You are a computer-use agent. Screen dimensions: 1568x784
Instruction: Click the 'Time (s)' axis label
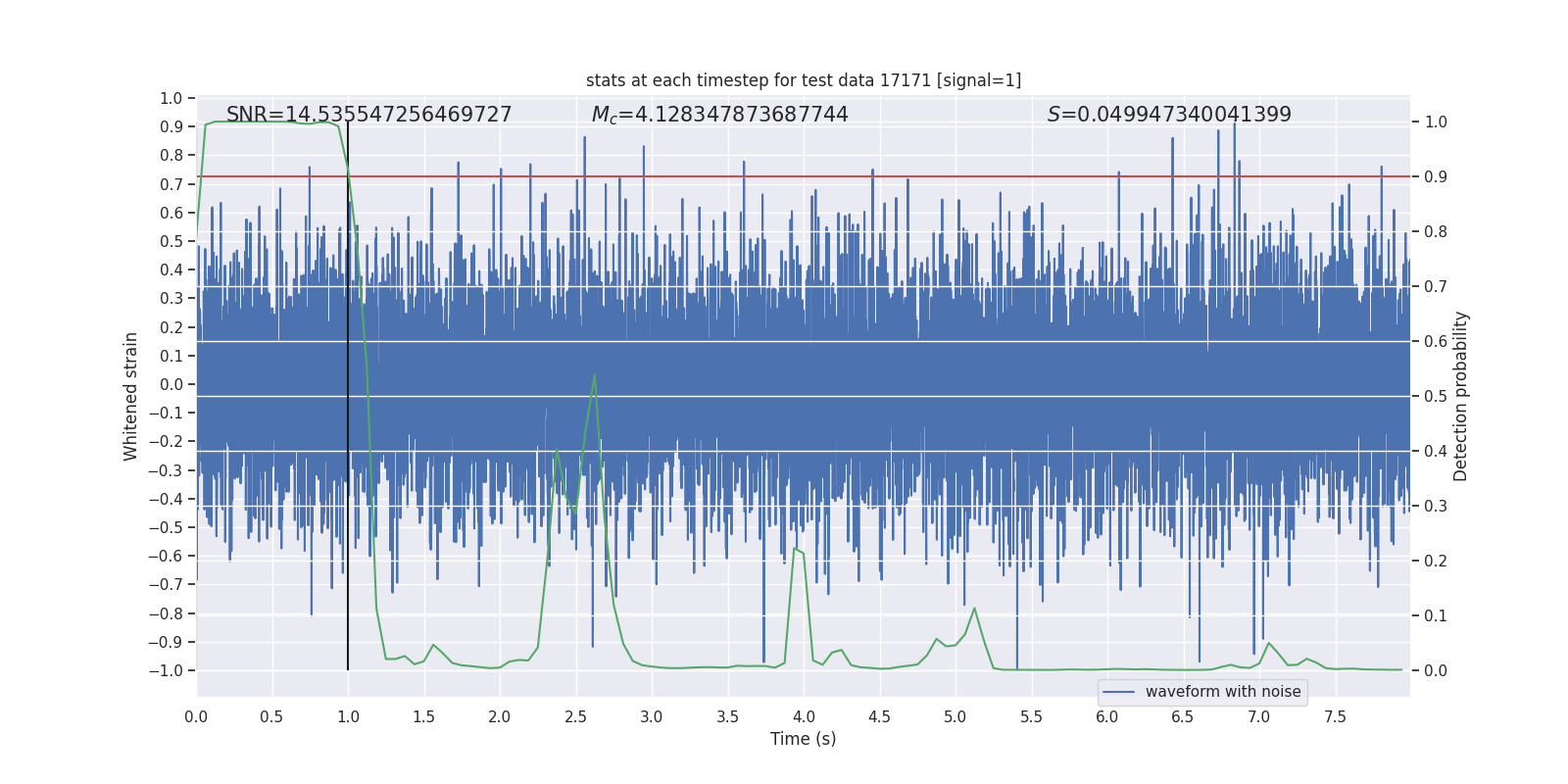804,739
